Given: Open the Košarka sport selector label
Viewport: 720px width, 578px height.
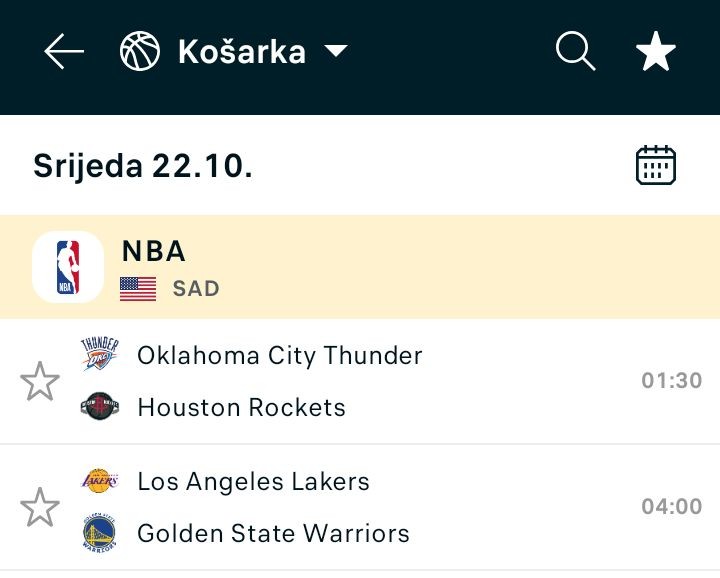Looking at the screenshot, I should (x=241, y=52).
